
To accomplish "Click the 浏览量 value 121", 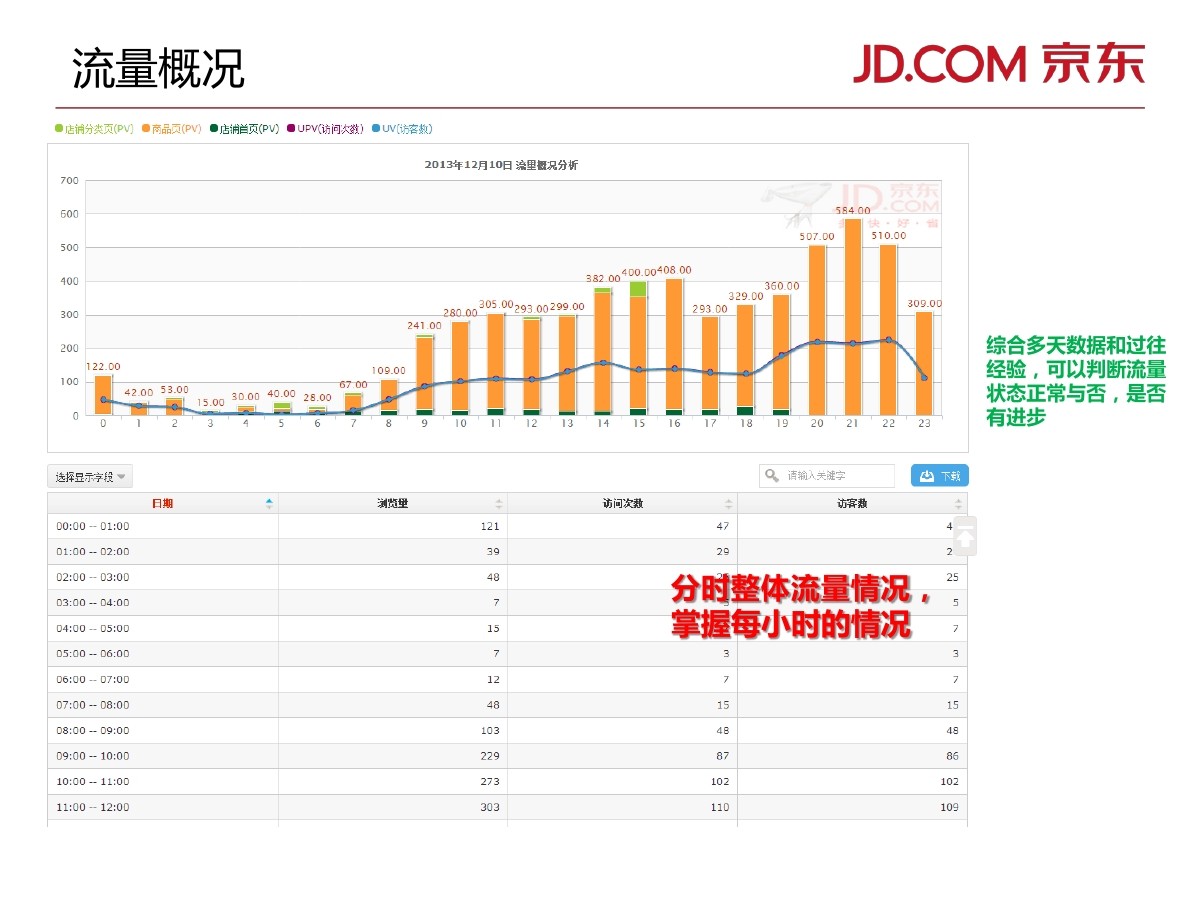I will click(x=490, y=526).
